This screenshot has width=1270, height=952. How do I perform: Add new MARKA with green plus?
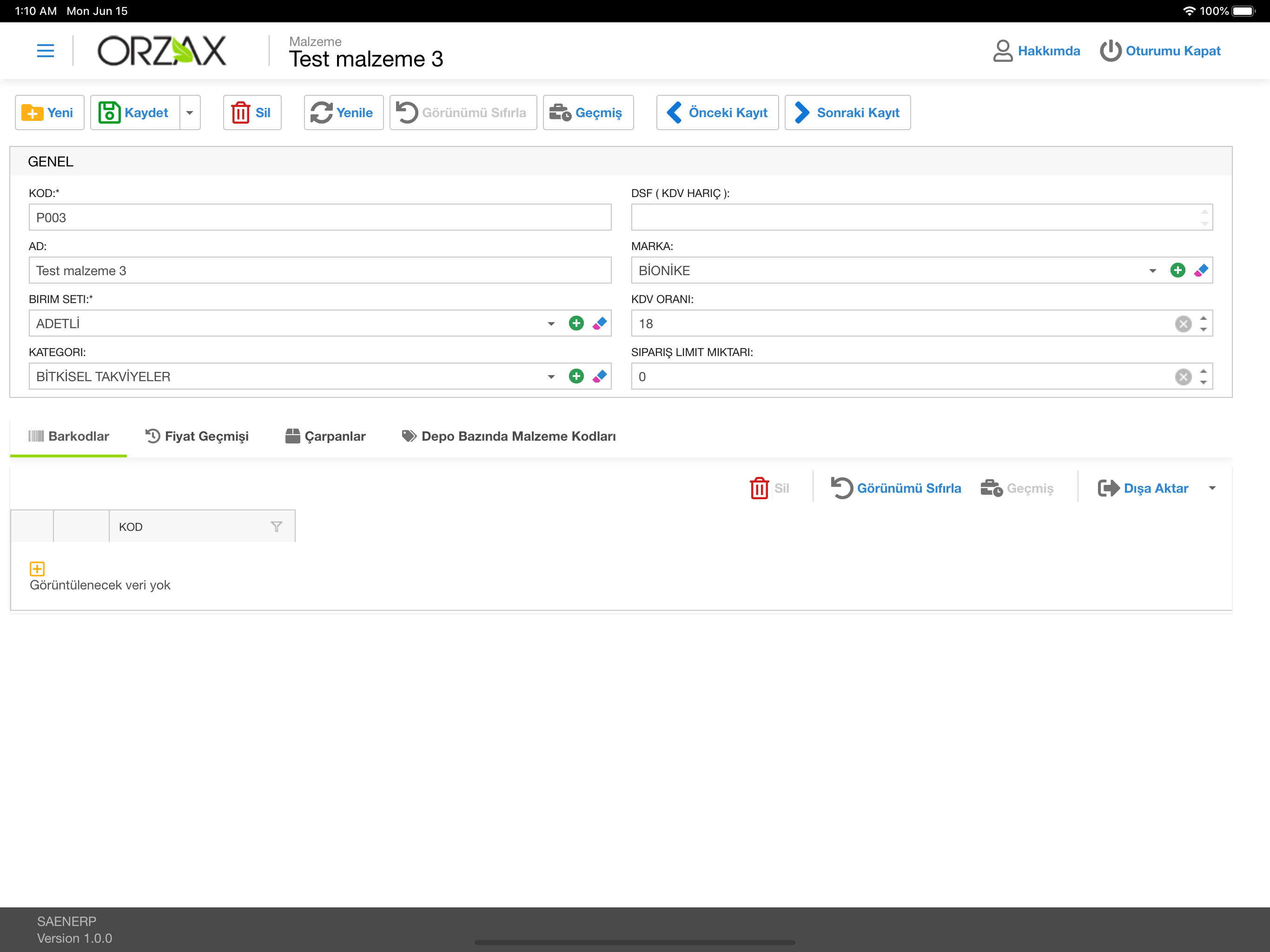tap(1177, 271)
